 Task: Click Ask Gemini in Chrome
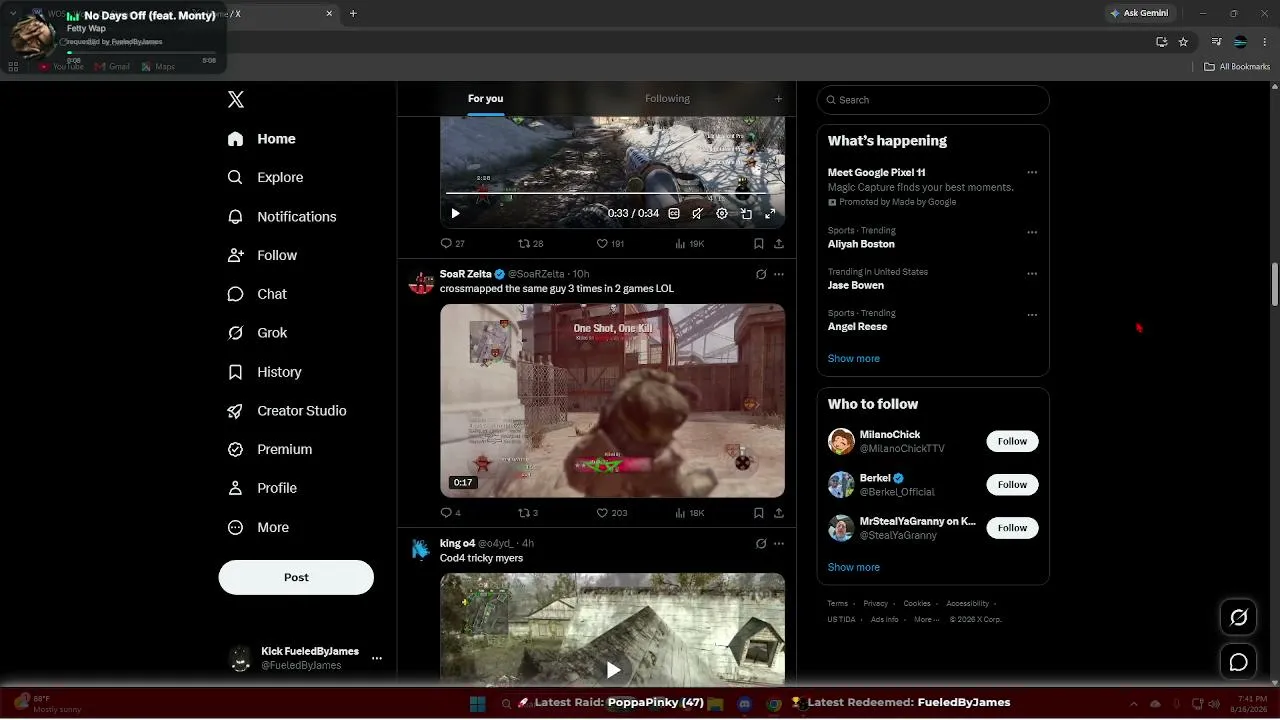tap(1138, 13)
